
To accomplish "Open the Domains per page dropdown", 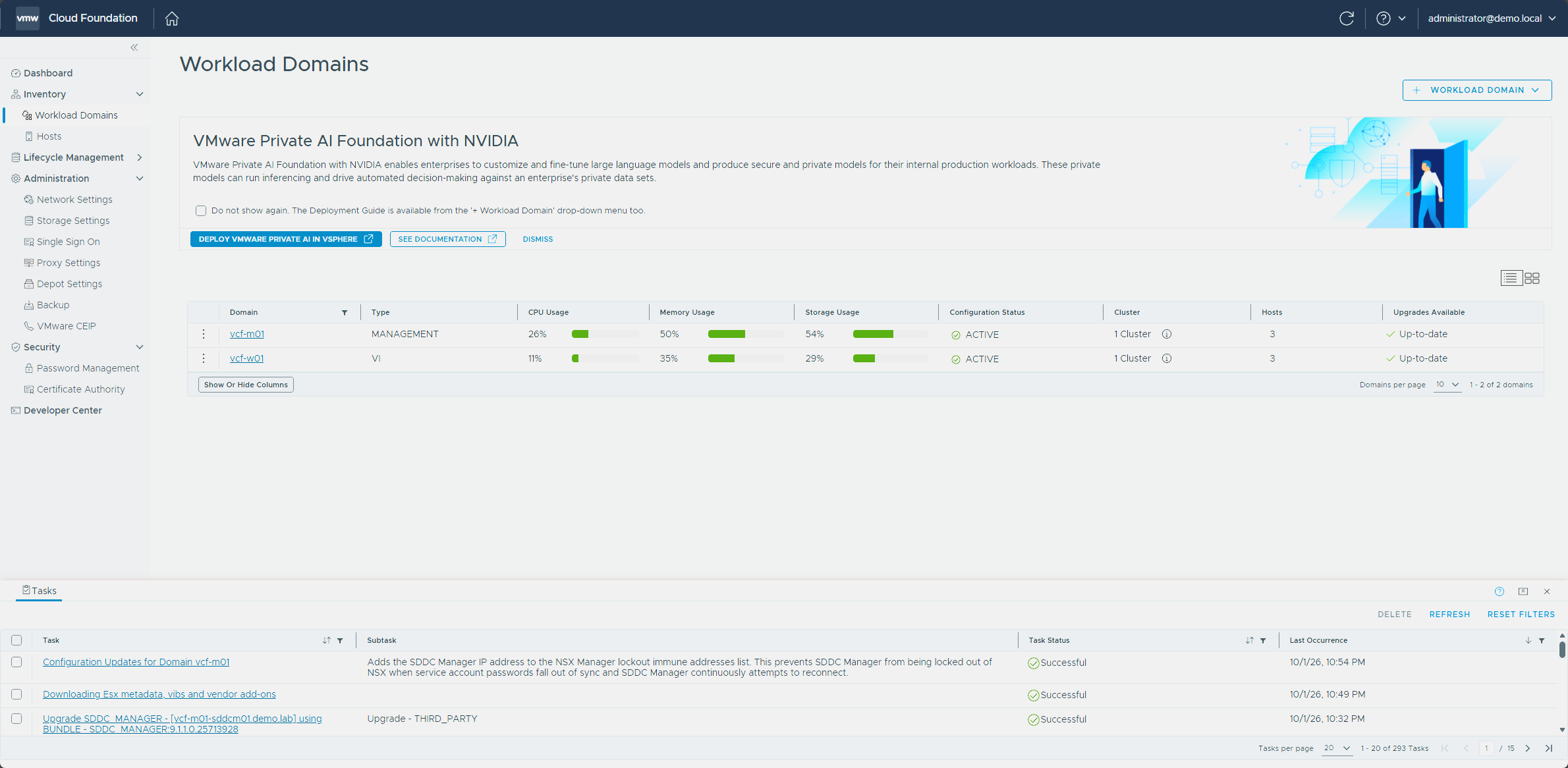I will tap(1447, 385).
